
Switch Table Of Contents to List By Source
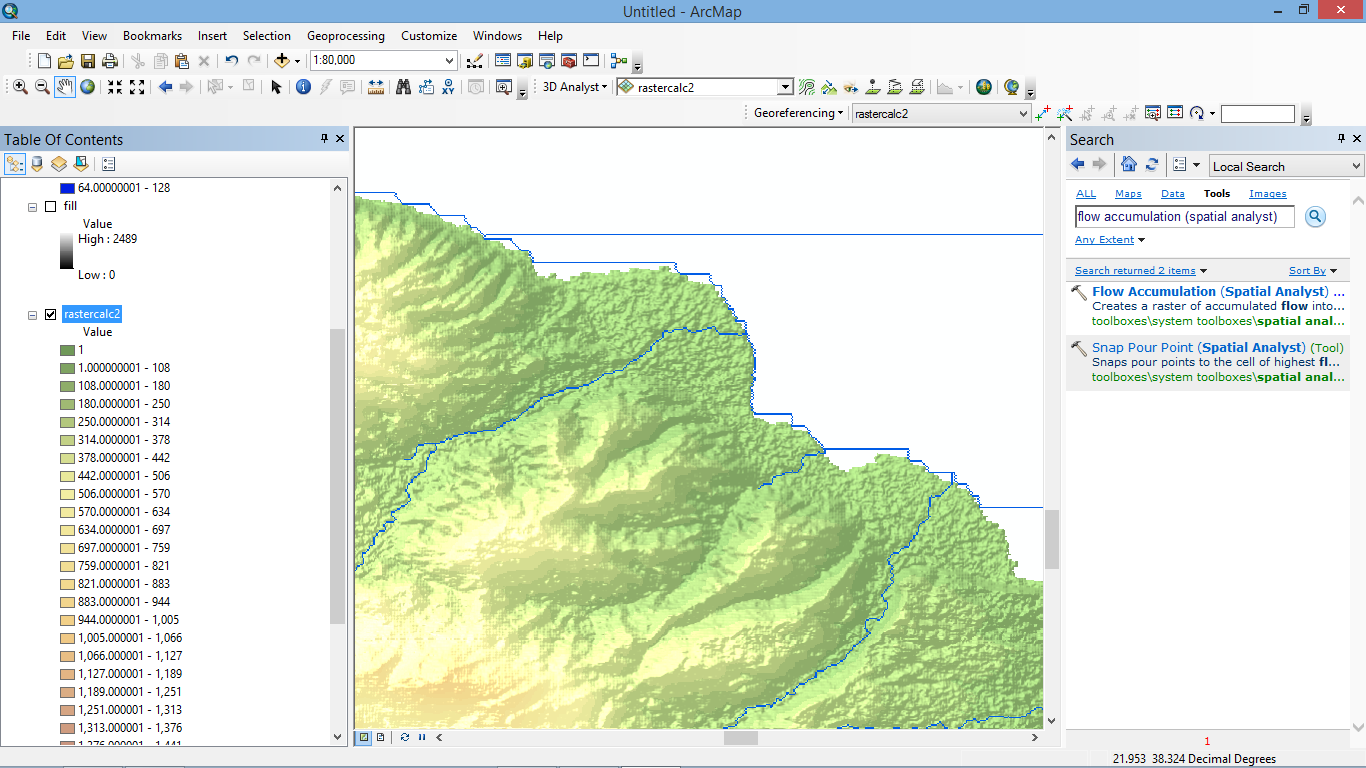tap(37, 163)
